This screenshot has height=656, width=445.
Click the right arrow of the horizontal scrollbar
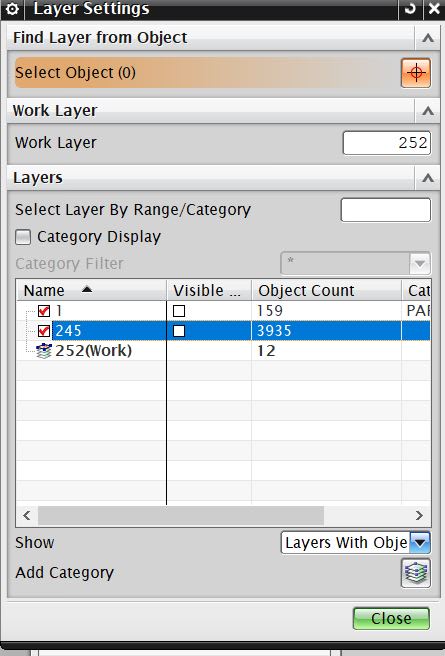tap(419, 515)
